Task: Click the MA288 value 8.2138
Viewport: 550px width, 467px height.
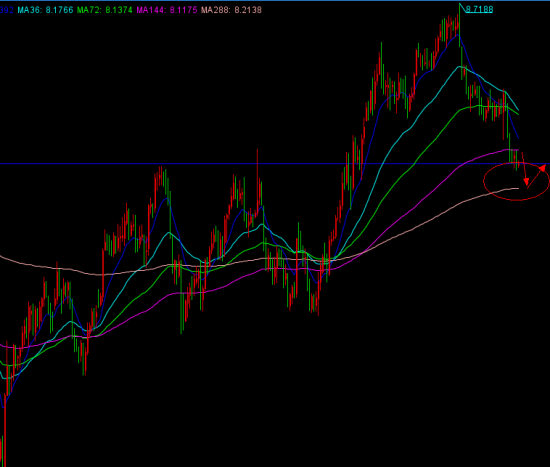Action: pyautogui.click(x=248, y=10)
